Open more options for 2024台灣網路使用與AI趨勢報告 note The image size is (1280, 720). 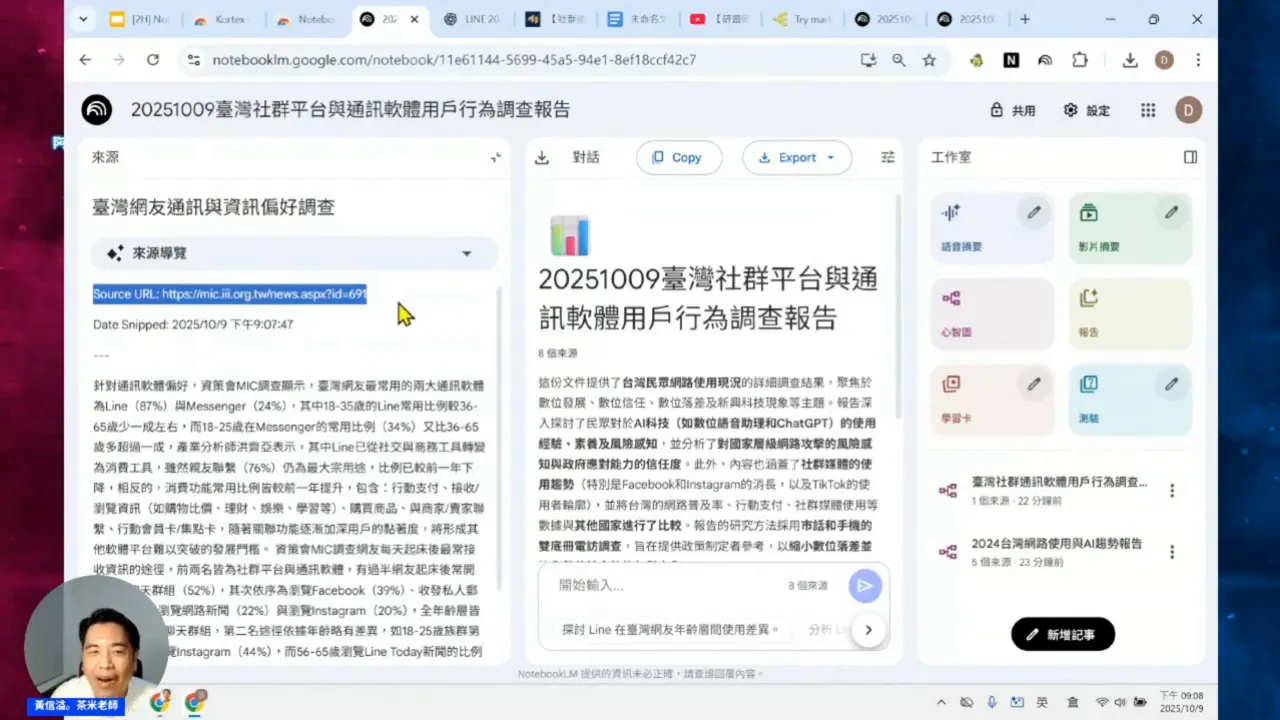pos(1172,552)
